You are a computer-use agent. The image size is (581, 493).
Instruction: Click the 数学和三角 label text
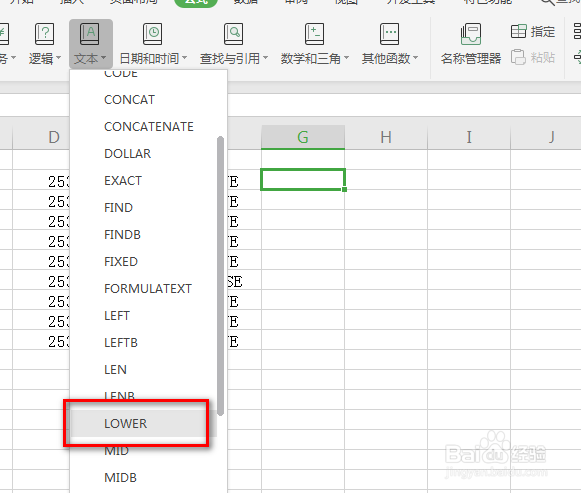[x=311, y=58]
